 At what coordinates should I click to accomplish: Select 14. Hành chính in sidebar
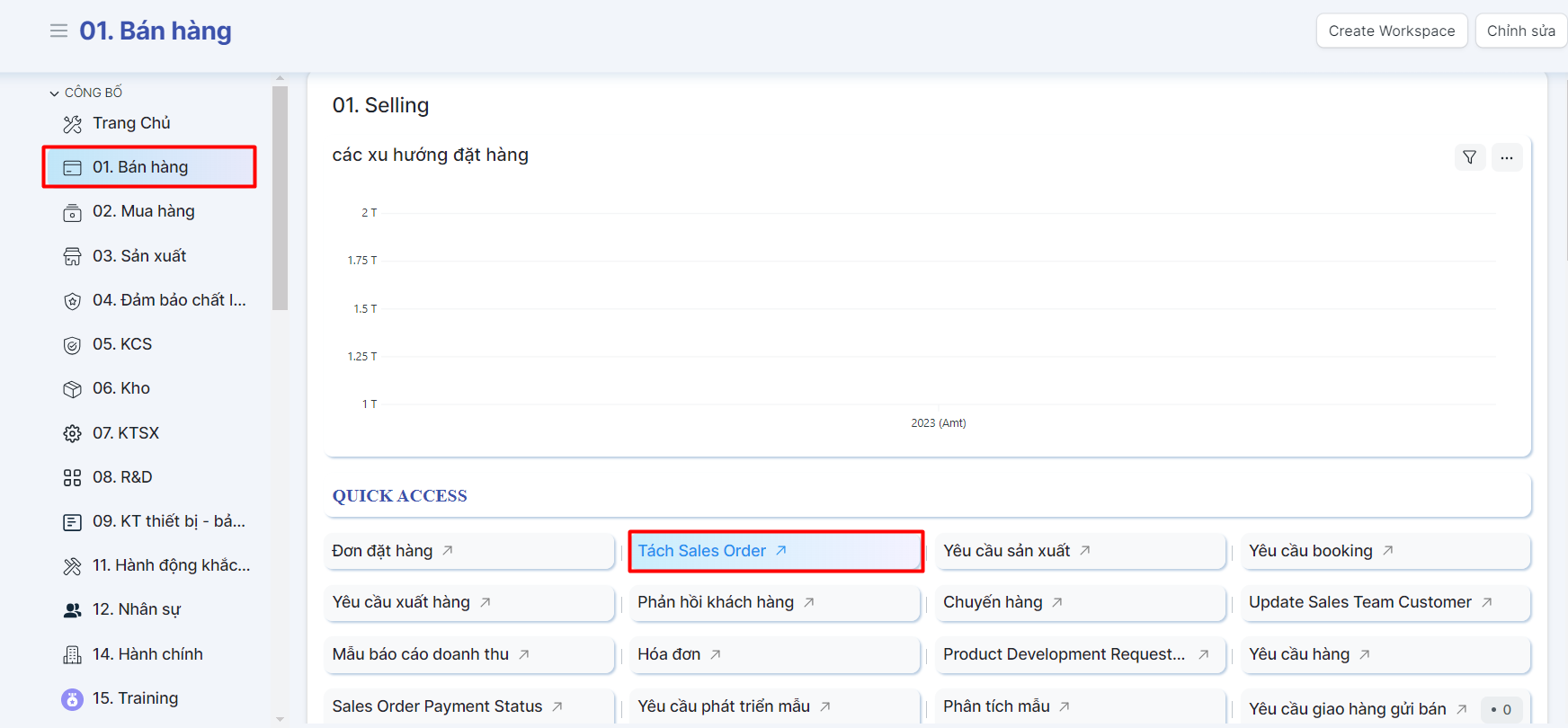point(147,654)
